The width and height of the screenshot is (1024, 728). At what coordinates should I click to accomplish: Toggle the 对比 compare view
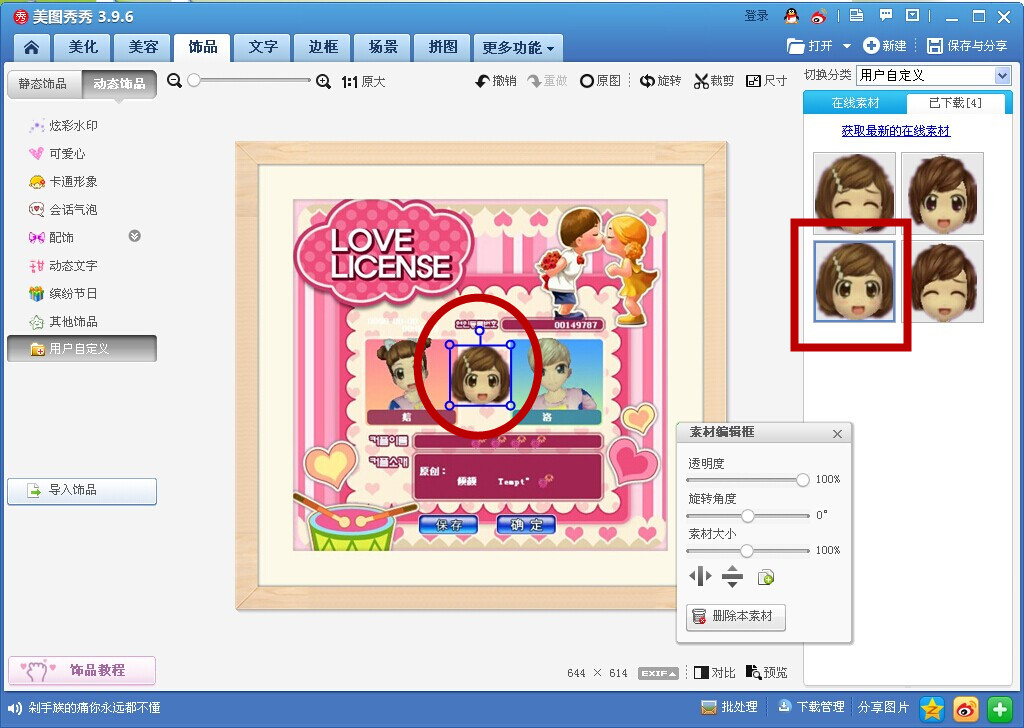coord(714,673)
